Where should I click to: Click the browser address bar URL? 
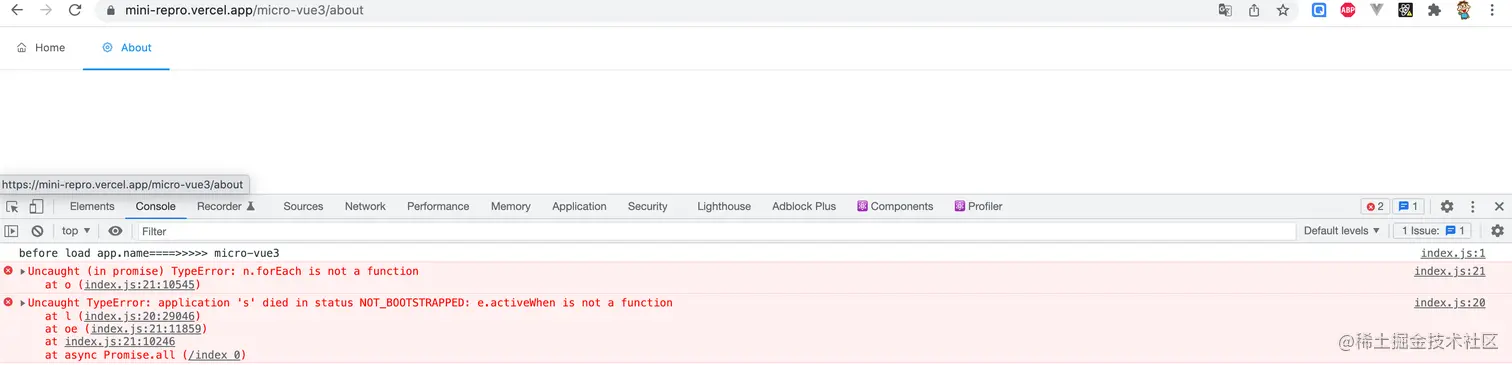point(244,10)
